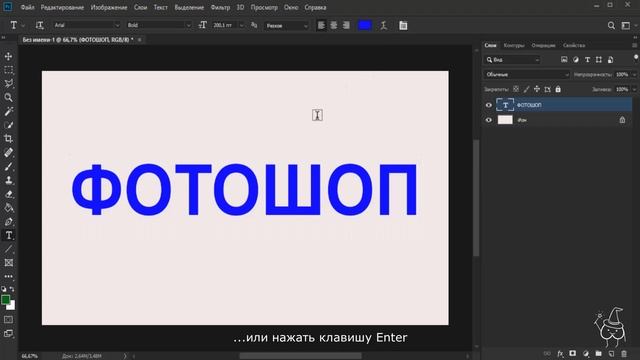Toggle filter for pixel layers
This screenshot has height=360, width=640.
[564, 60]
